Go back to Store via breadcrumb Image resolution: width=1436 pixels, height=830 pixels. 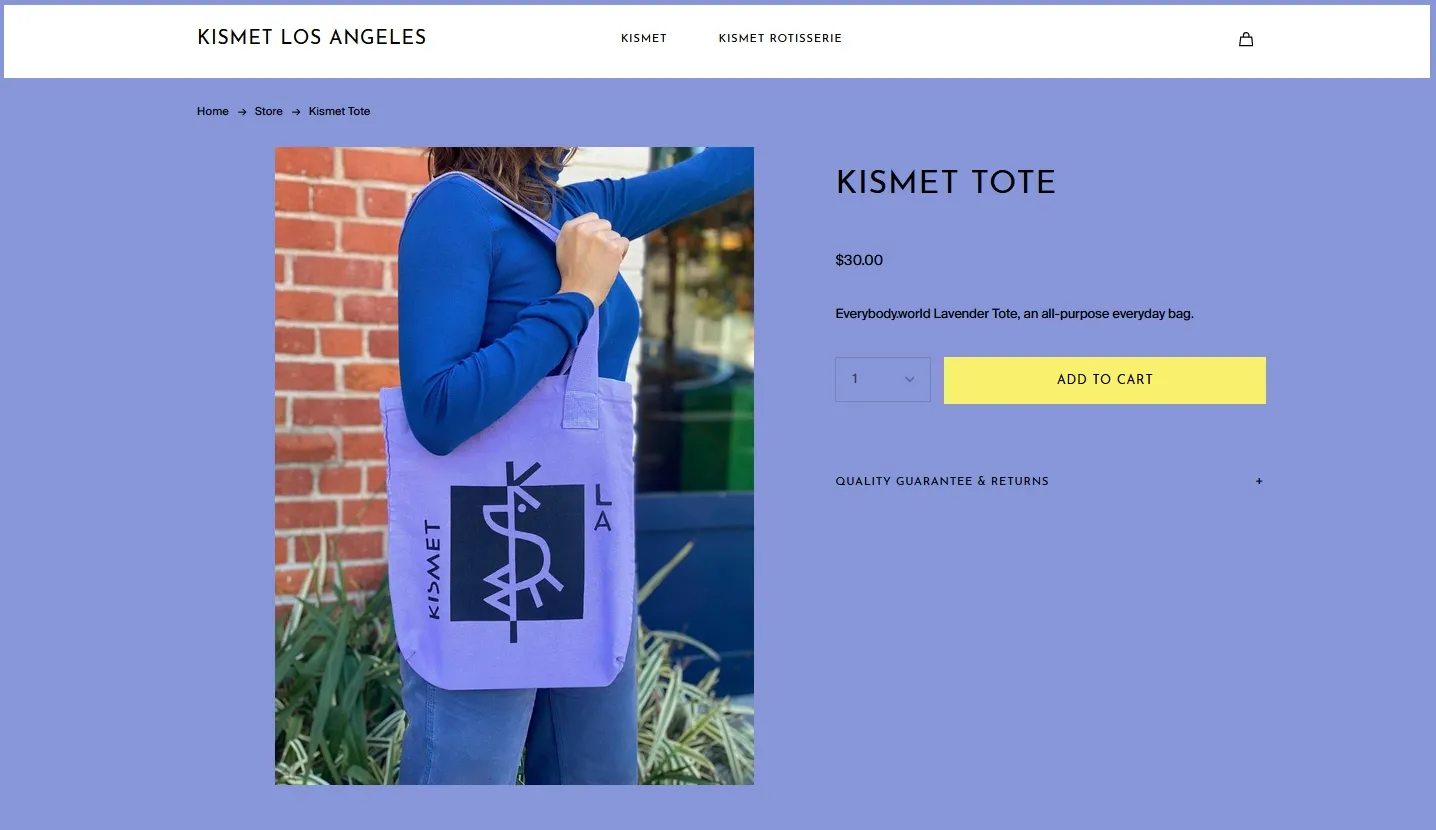coord(268,111)
